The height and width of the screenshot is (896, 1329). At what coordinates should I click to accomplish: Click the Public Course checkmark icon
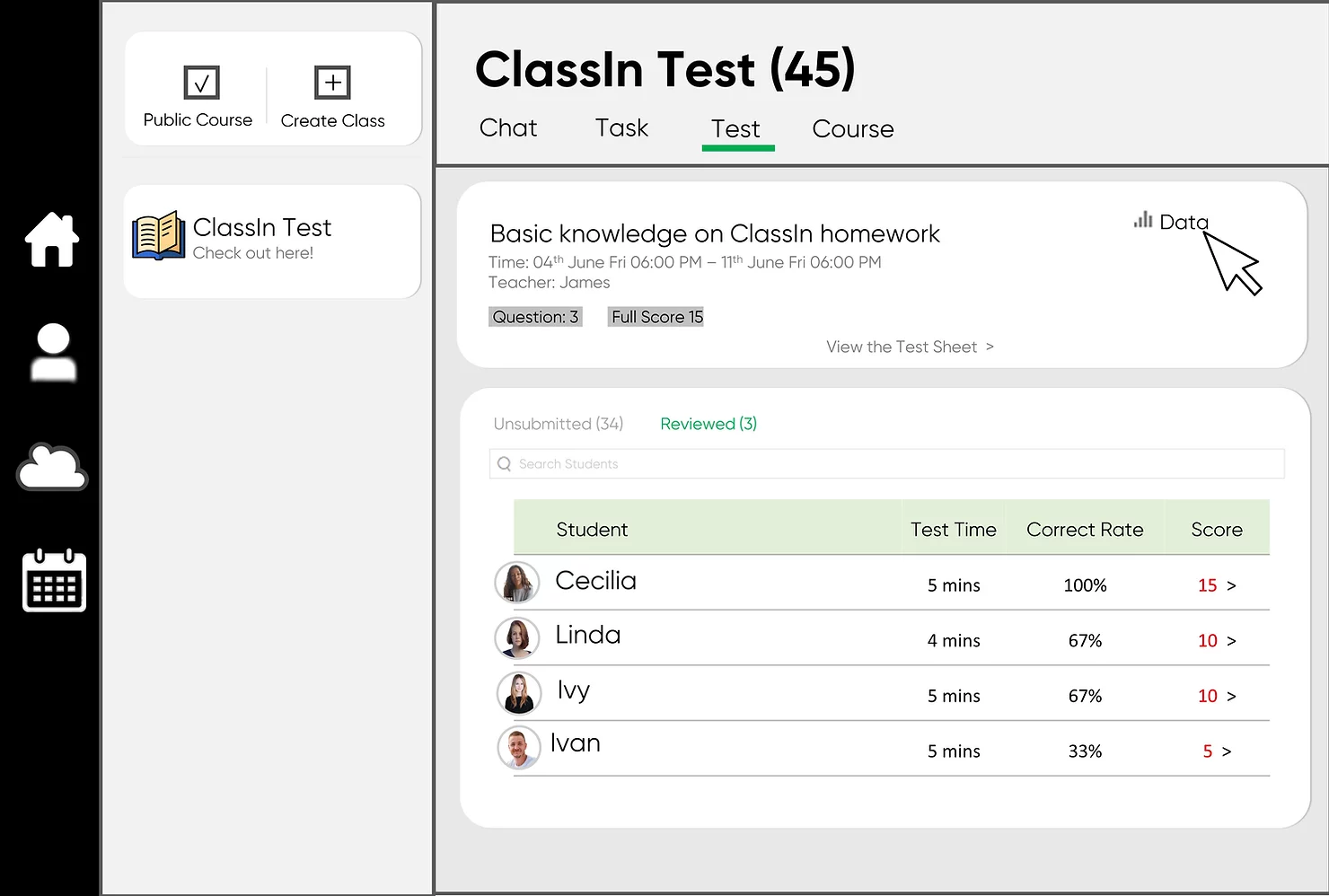pyautogui.click(x=201, y=83)
